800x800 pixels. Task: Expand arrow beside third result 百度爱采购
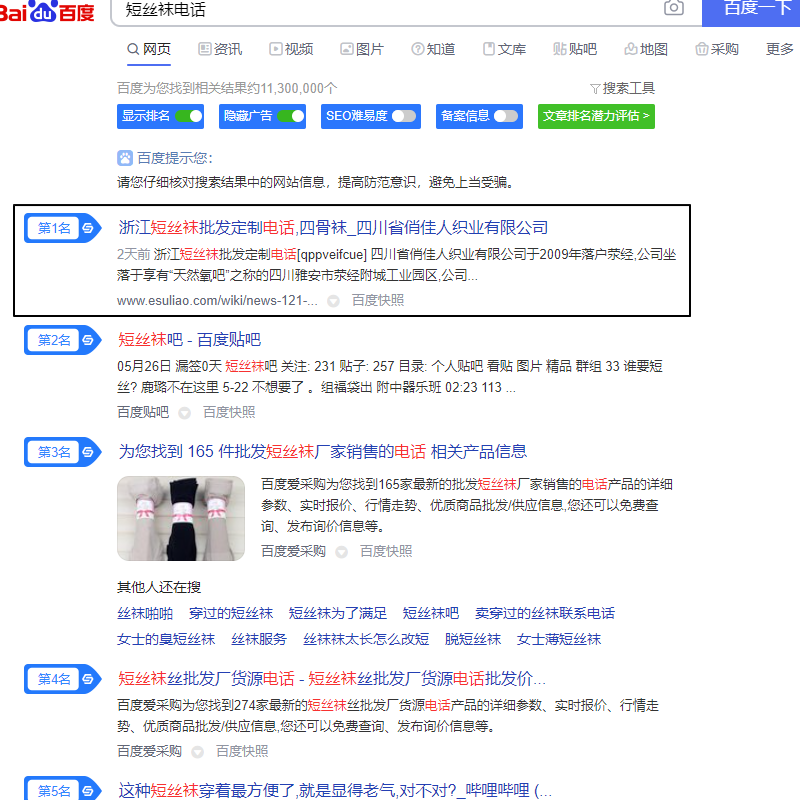[342, 552]
